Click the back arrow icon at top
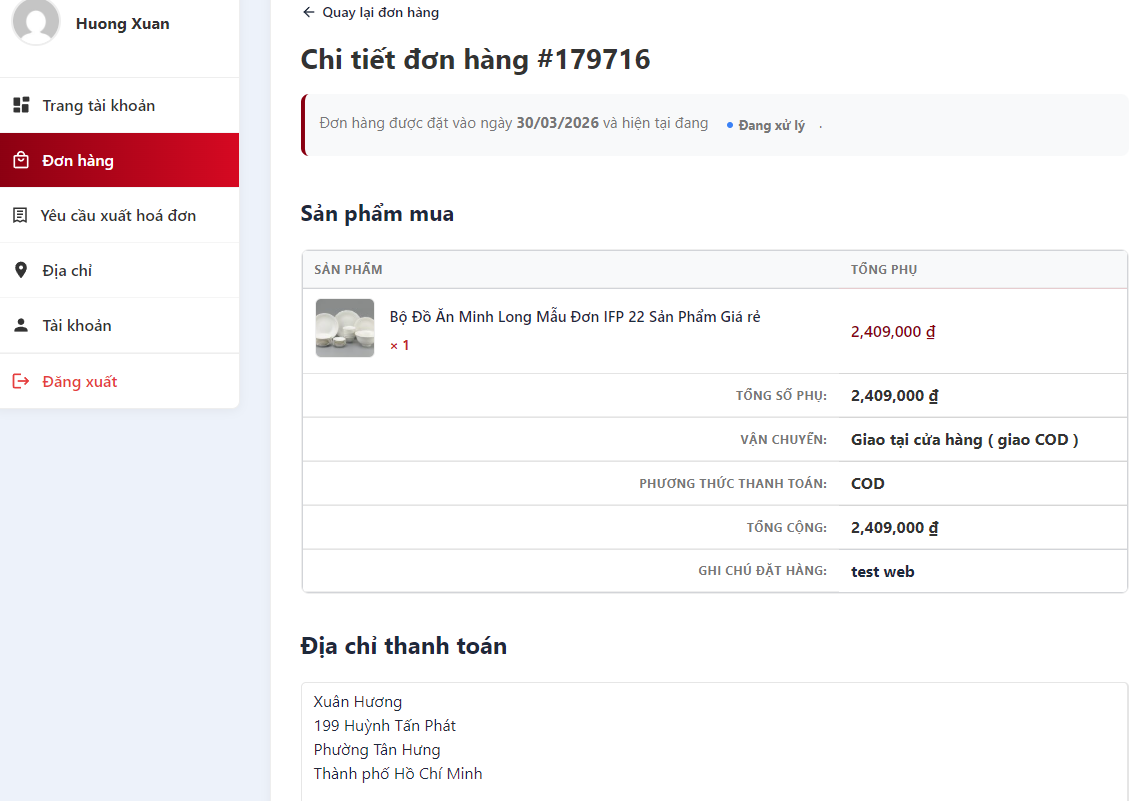 [308, 12]
